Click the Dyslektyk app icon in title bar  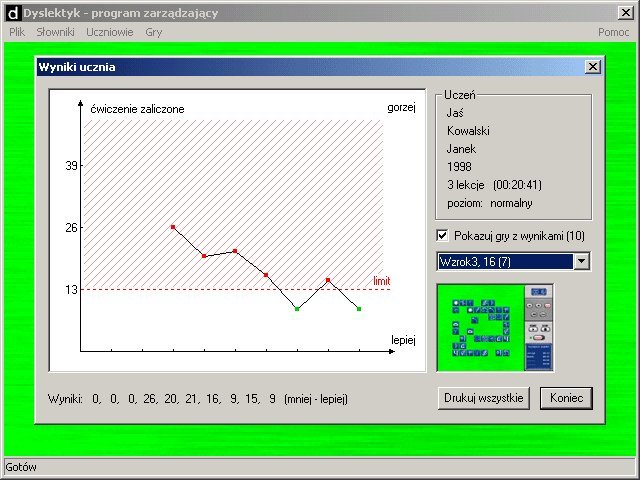point(11,14)
